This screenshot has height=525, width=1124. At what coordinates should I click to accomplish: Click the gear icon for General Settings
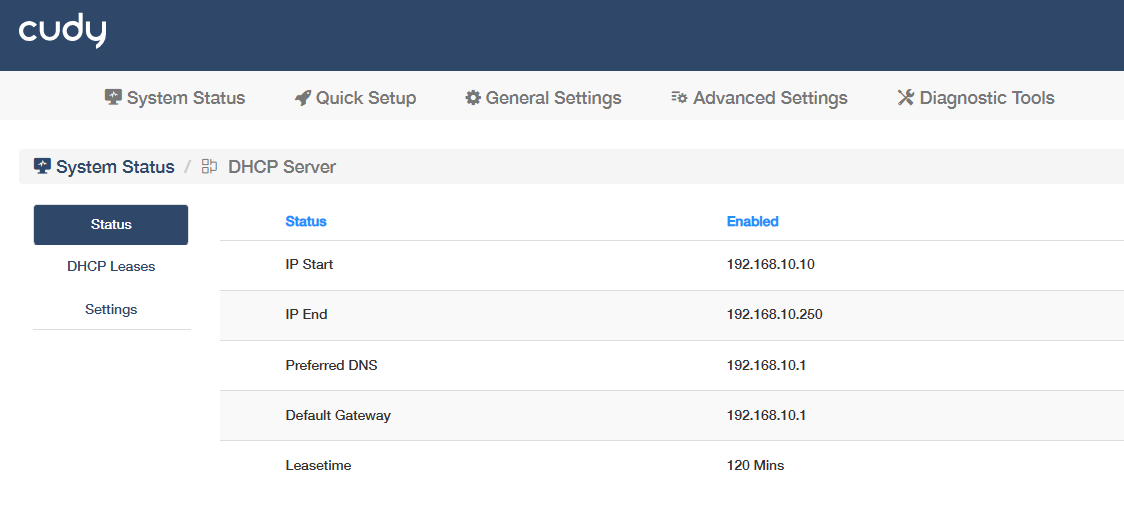472,98
